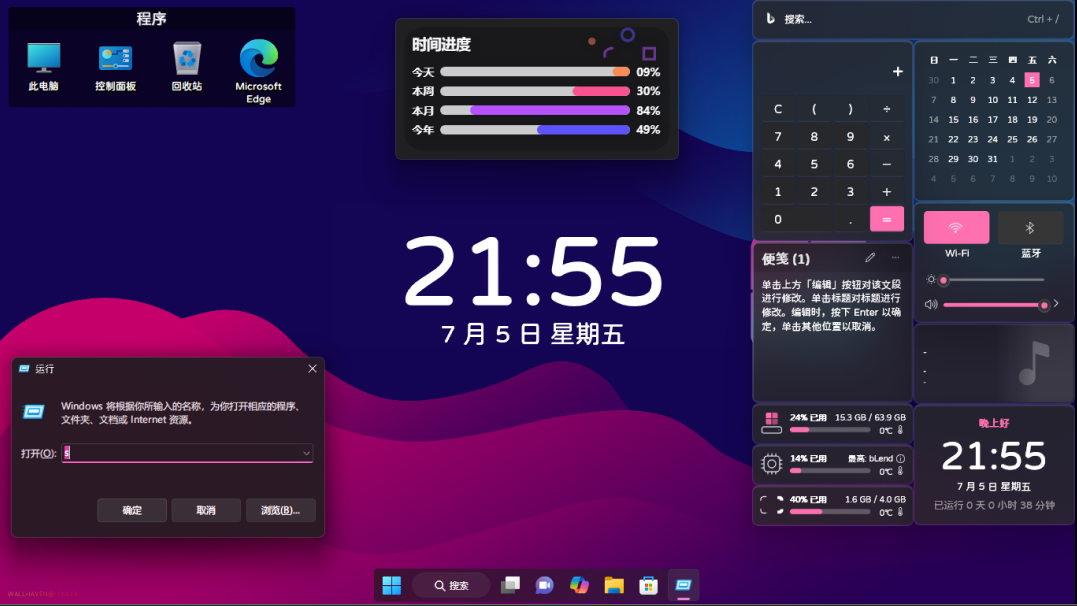This screenshot has width=1077, height=606.
Task: Click the 浏览(B)... button
Action: (280, 510)
